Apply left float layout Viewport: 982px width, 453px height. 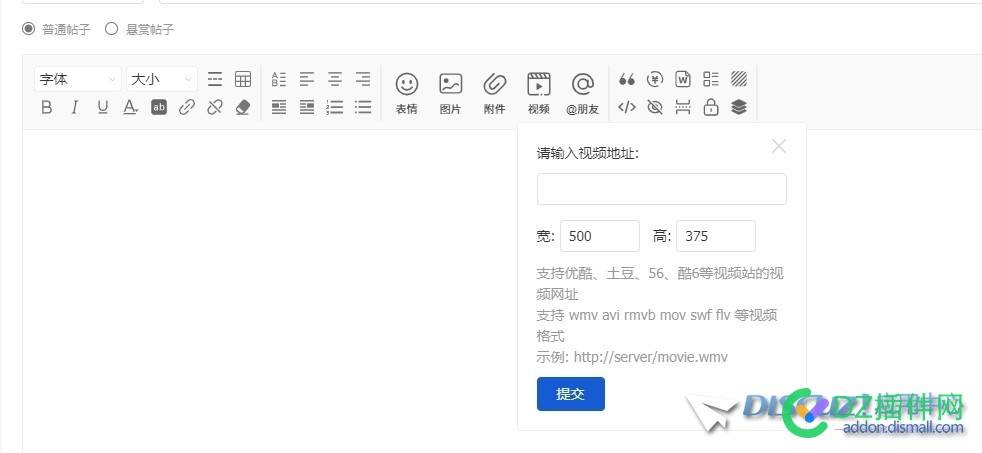click(x=279, y=107)
